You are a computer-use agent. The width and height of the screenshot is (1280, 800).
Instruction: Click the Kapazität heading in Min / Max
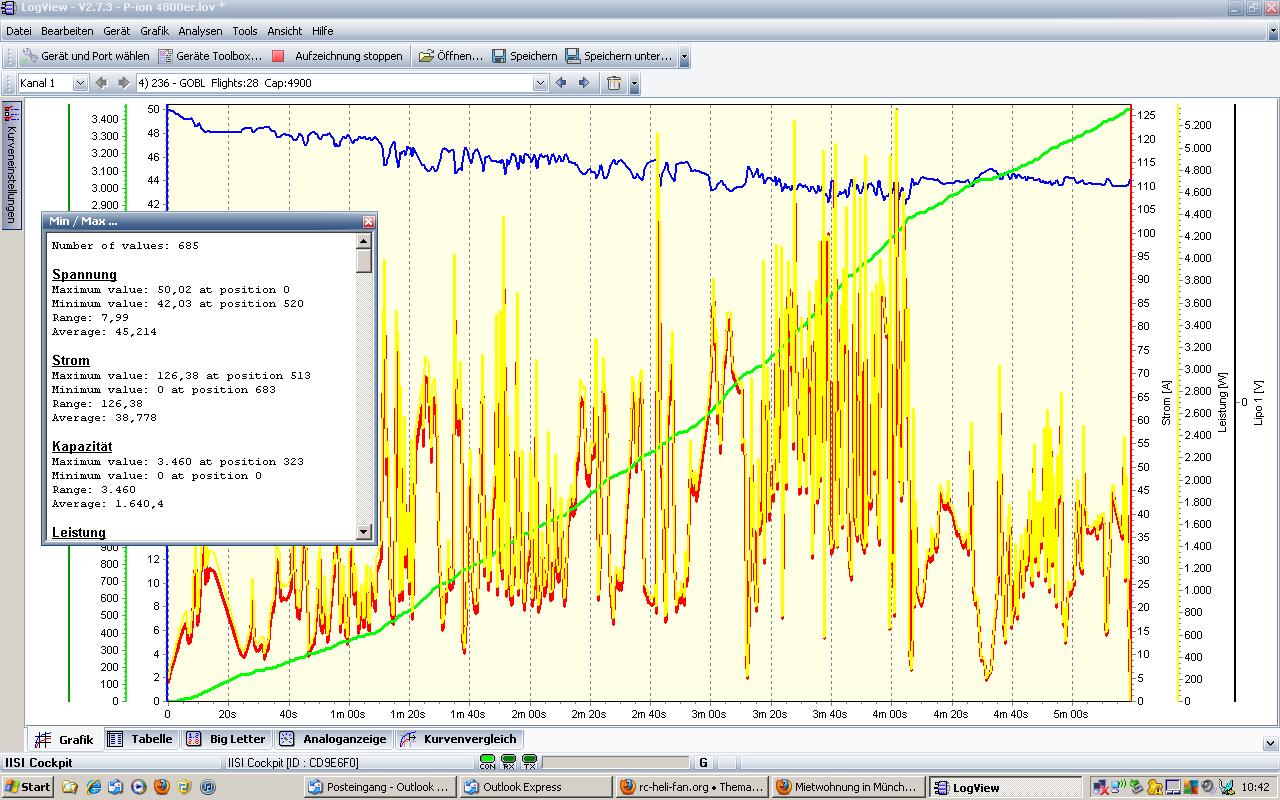pyautogui.click(x=82, y=446)
